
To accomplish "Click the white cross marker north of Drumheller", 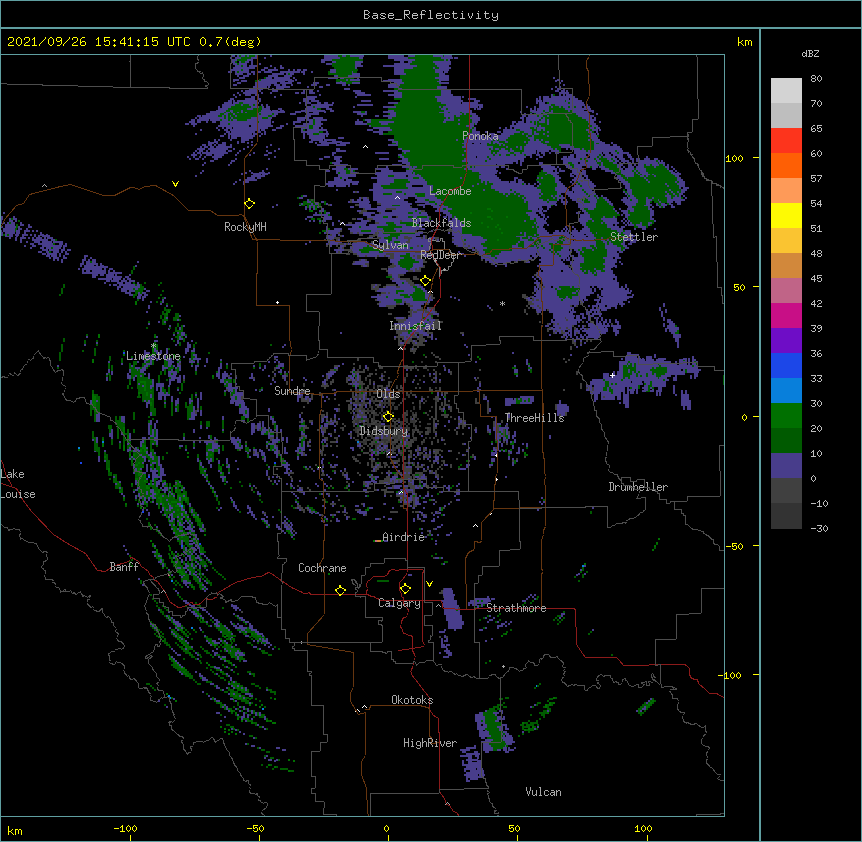I will [612, 375].
